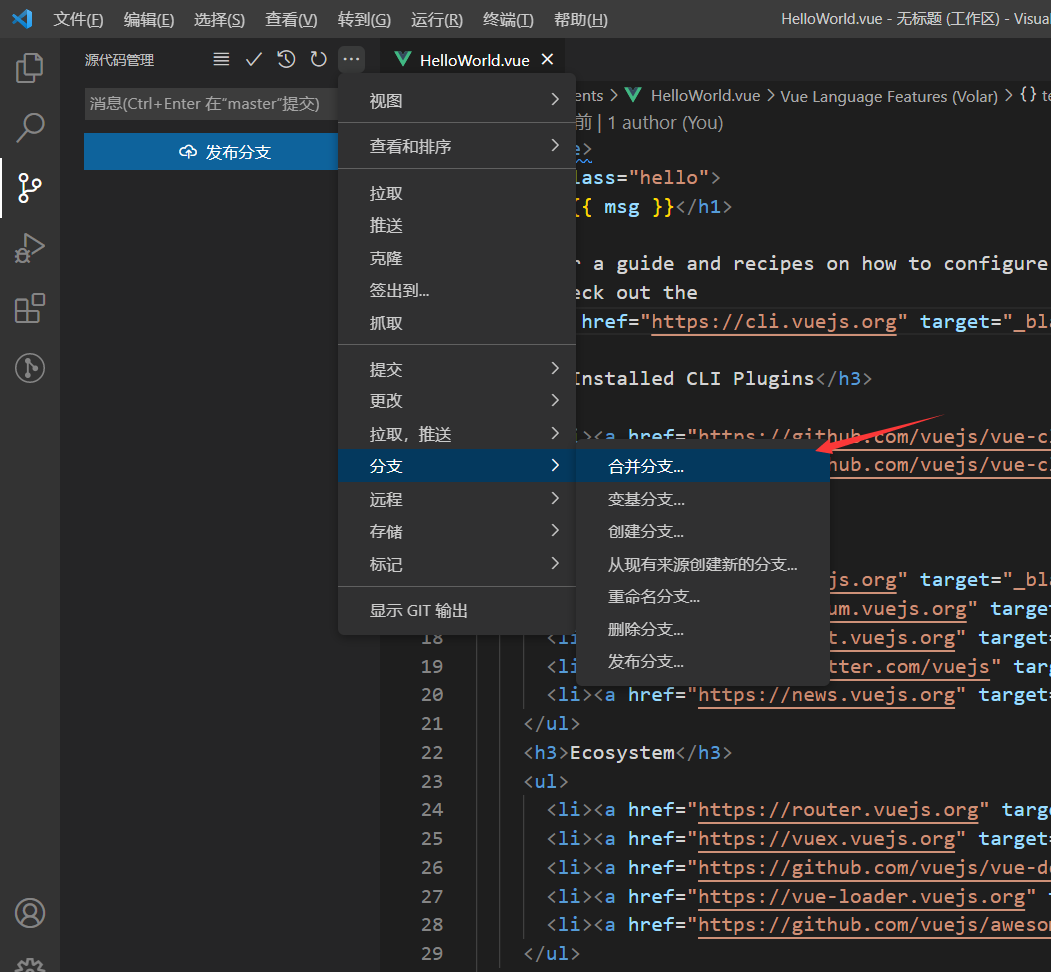Image resolution: width=1051 pixels, height=972 pixels.
Task: Choose 合并分支... in submenu
Action: [702, 466]
